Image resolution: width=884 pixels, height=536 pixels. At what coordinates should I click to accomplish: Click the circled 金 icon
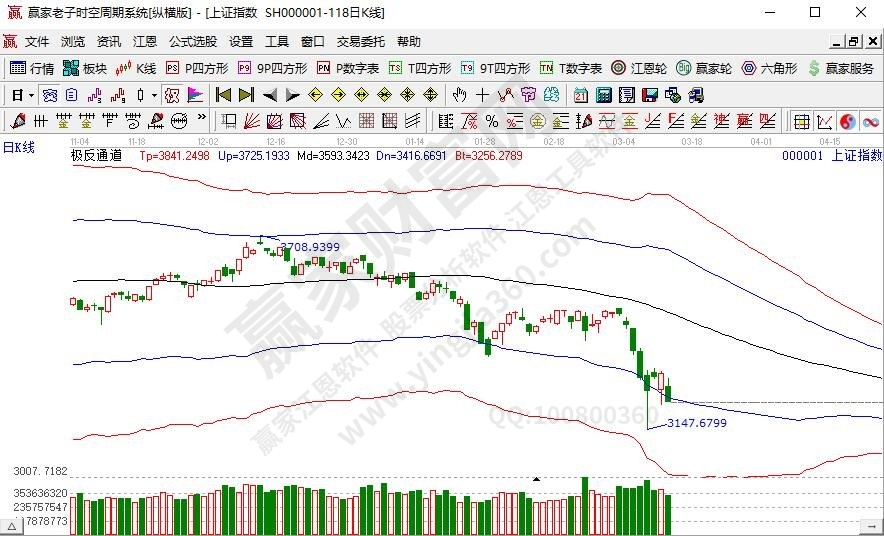[x=538, y=121]
